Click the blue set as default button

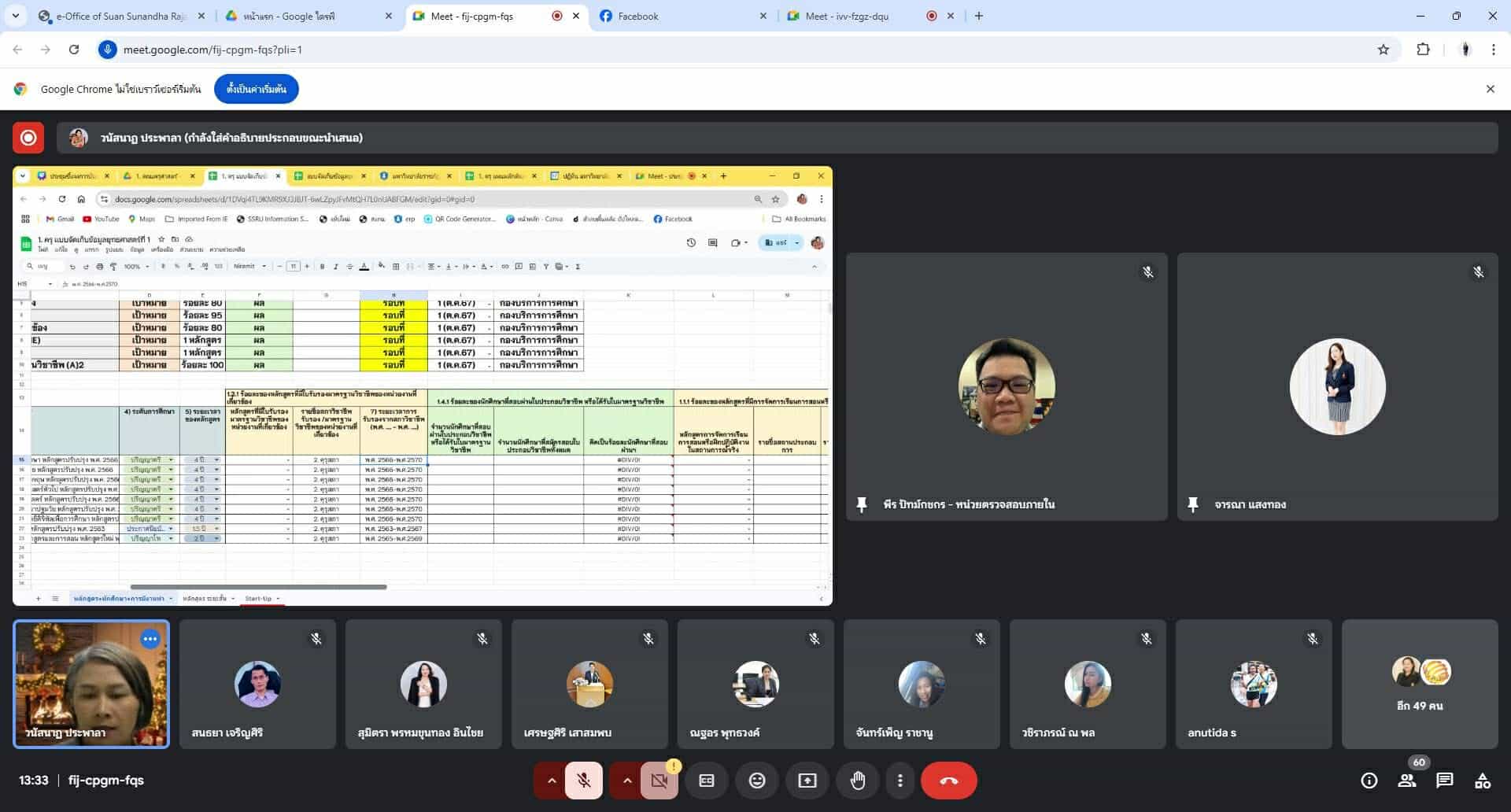(x=256, y=89)
